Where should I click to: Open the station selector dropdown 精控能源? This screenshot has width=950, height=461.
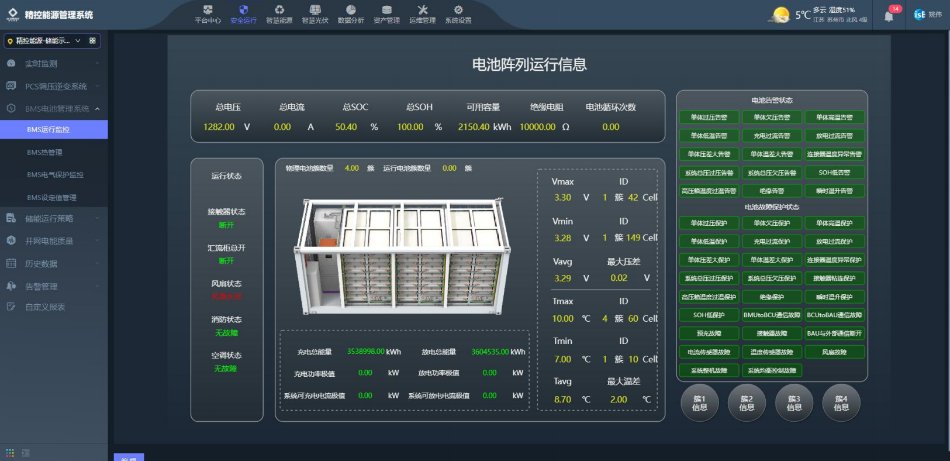pos(46,41)
